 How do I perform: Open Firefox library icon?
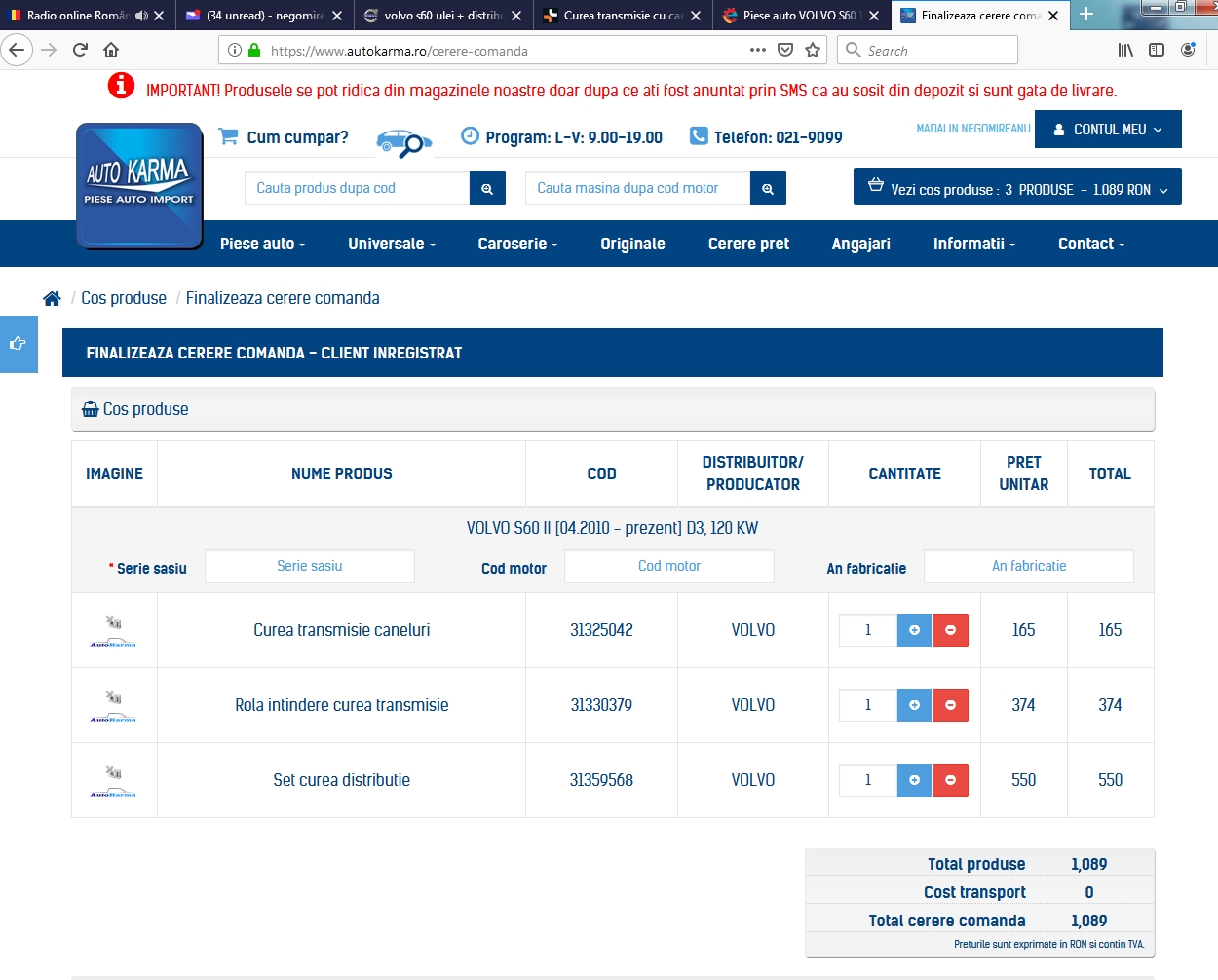1125,50
